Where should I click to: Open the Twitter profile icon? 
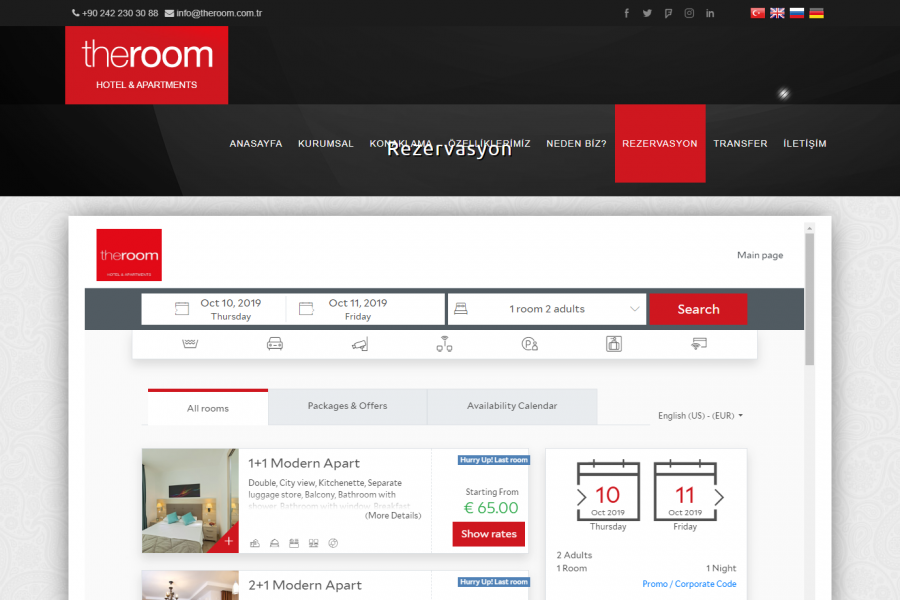click(647, 13)
